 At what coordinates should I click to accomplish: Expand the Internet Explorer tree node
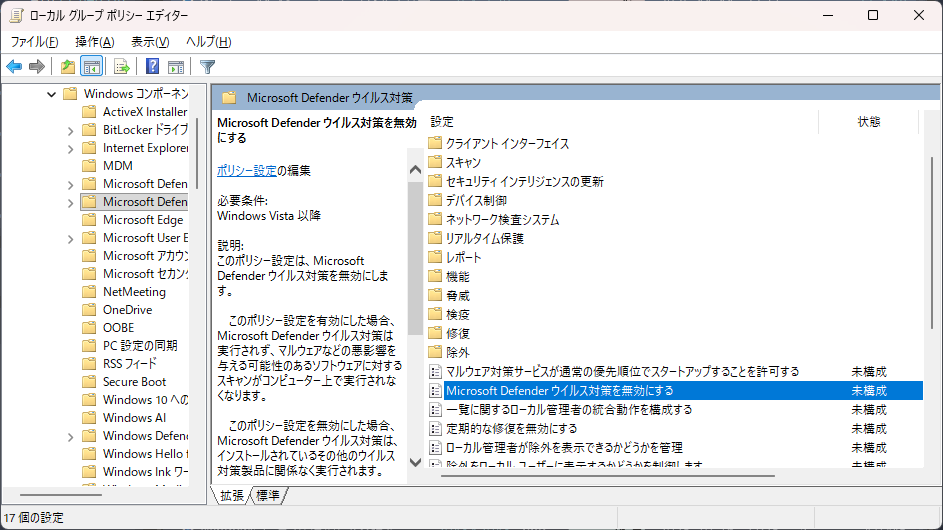(70, 148)
